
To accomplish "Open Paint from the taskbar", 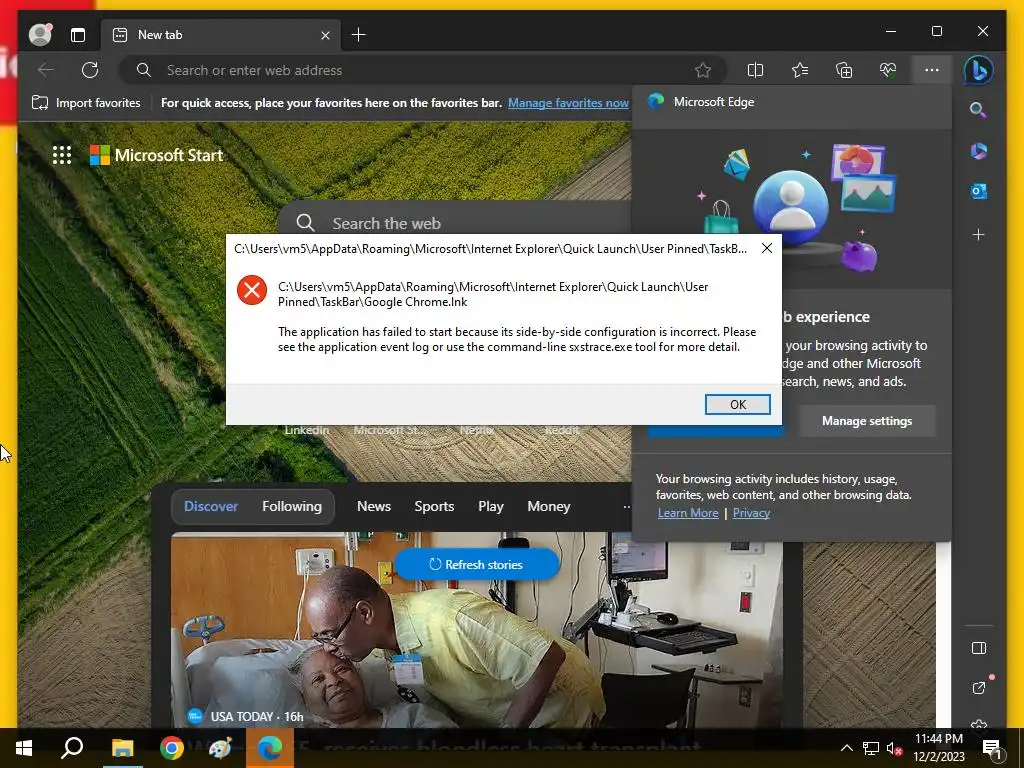I will pos(220,748).
